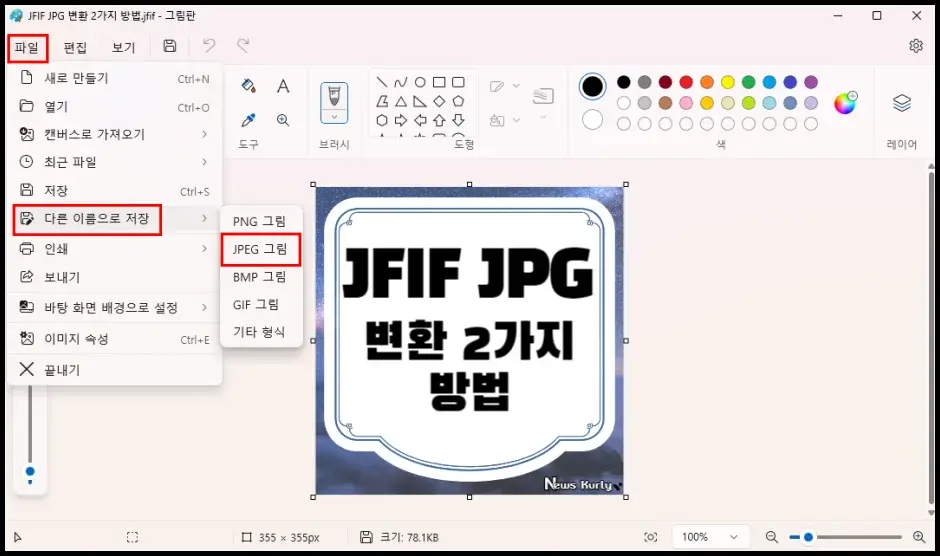Click the zoom in magnifier
The image size is (940, 556).
click(x=918, y=537)
